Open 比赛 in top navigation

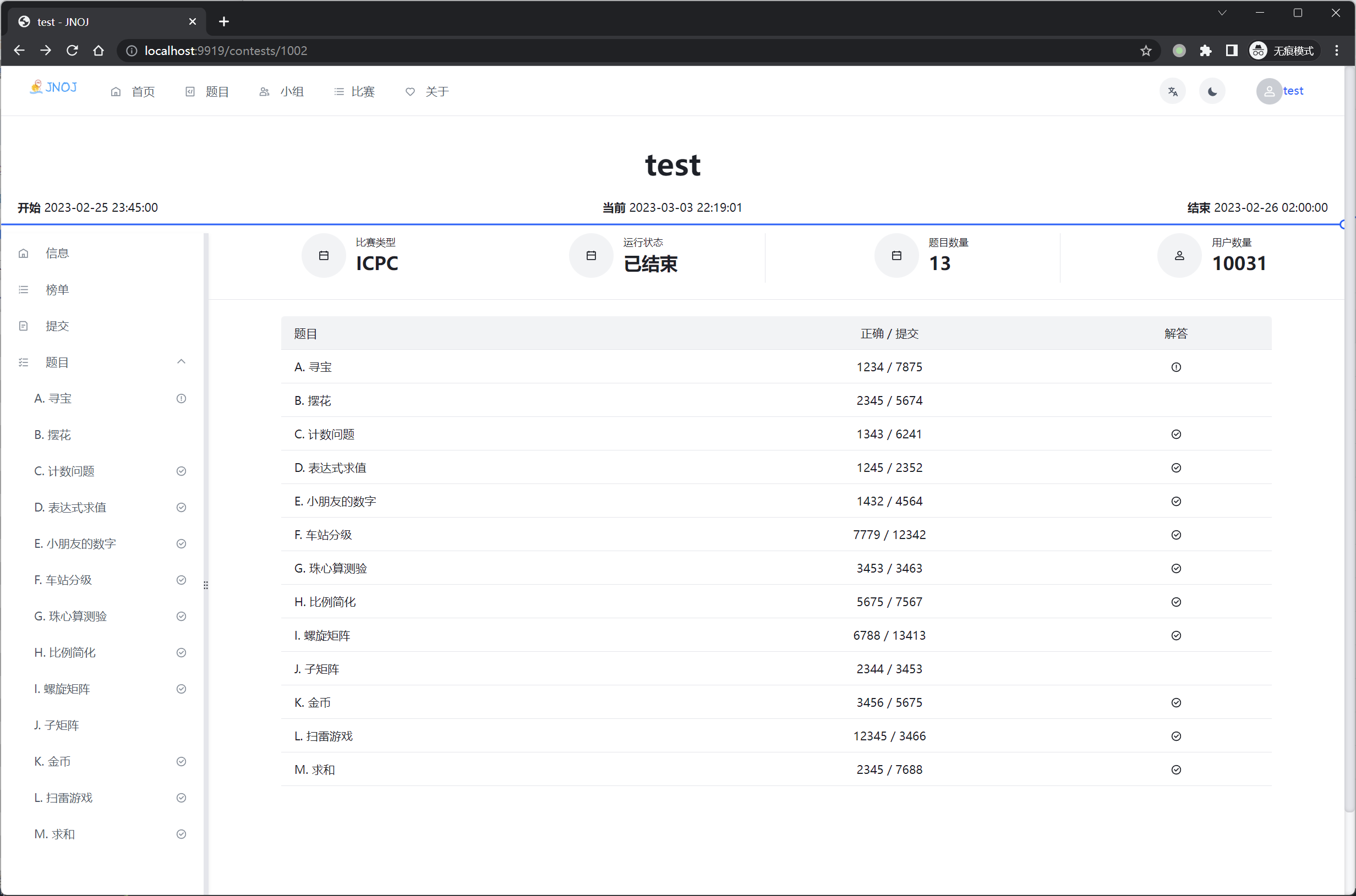[354, 91]
